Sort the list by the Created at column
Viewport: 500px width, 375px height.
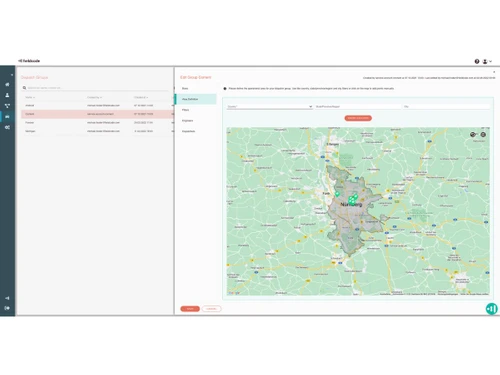coord(141,97)
